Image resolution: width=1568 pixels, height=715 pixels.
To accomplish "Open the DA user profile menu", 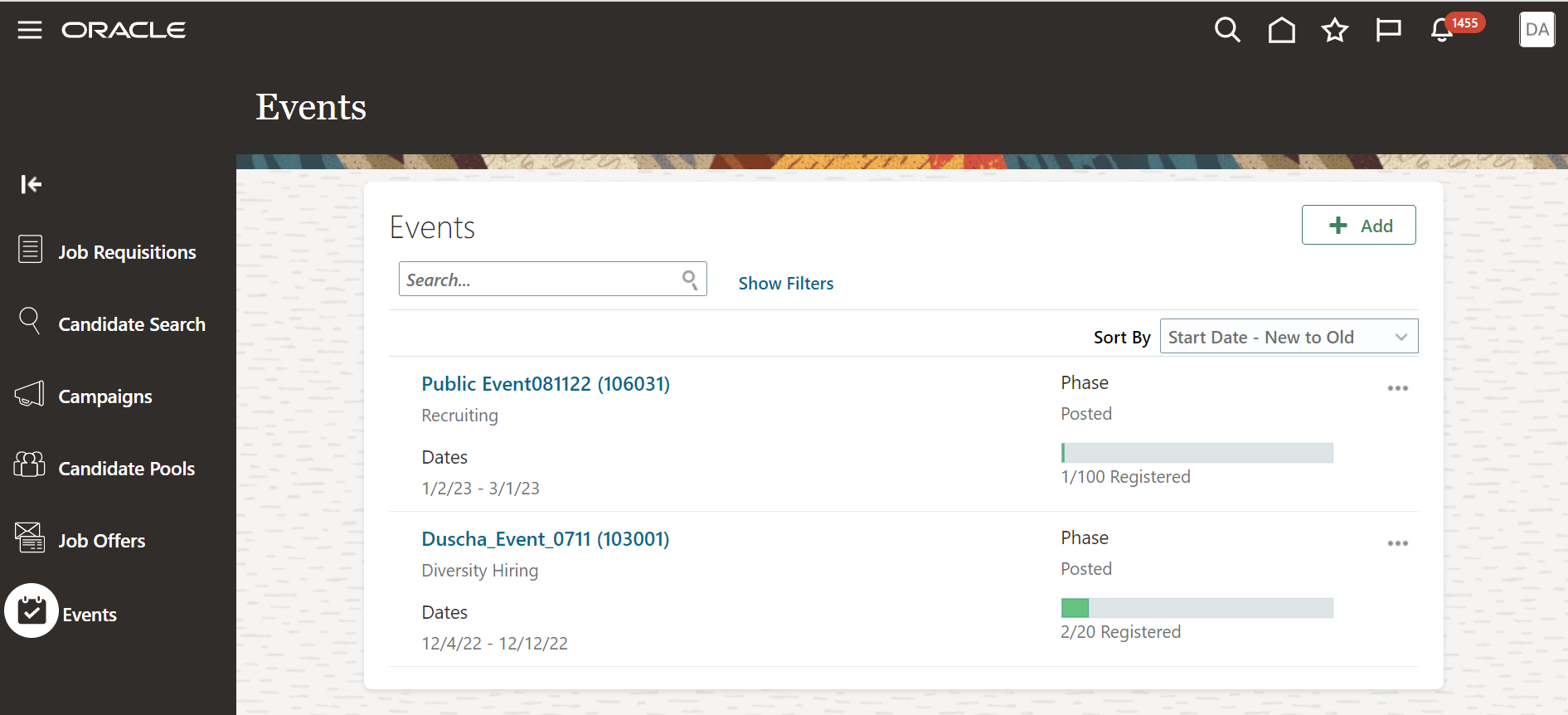I will pos(1536,30).
